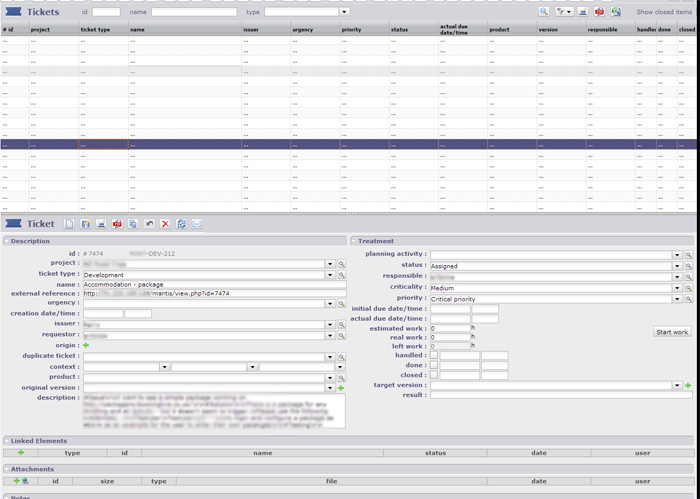Viewport: 700px width, 499px height.
Task: Tick the handled checkbox
Action: click(434, 355)
